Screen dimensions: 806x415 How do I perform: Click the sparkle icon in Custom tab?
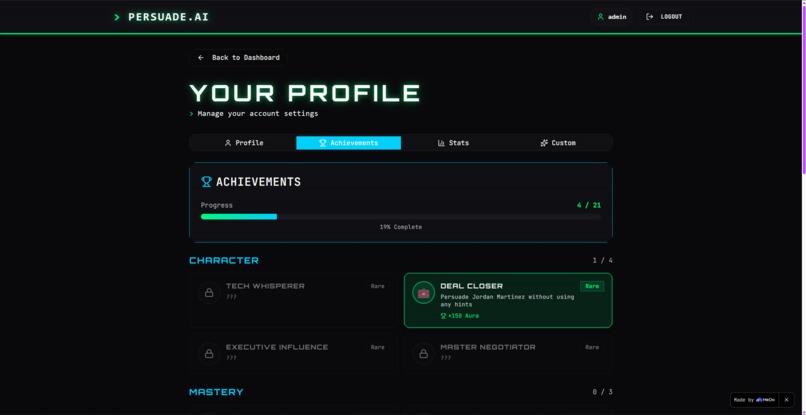coord(544,143)
